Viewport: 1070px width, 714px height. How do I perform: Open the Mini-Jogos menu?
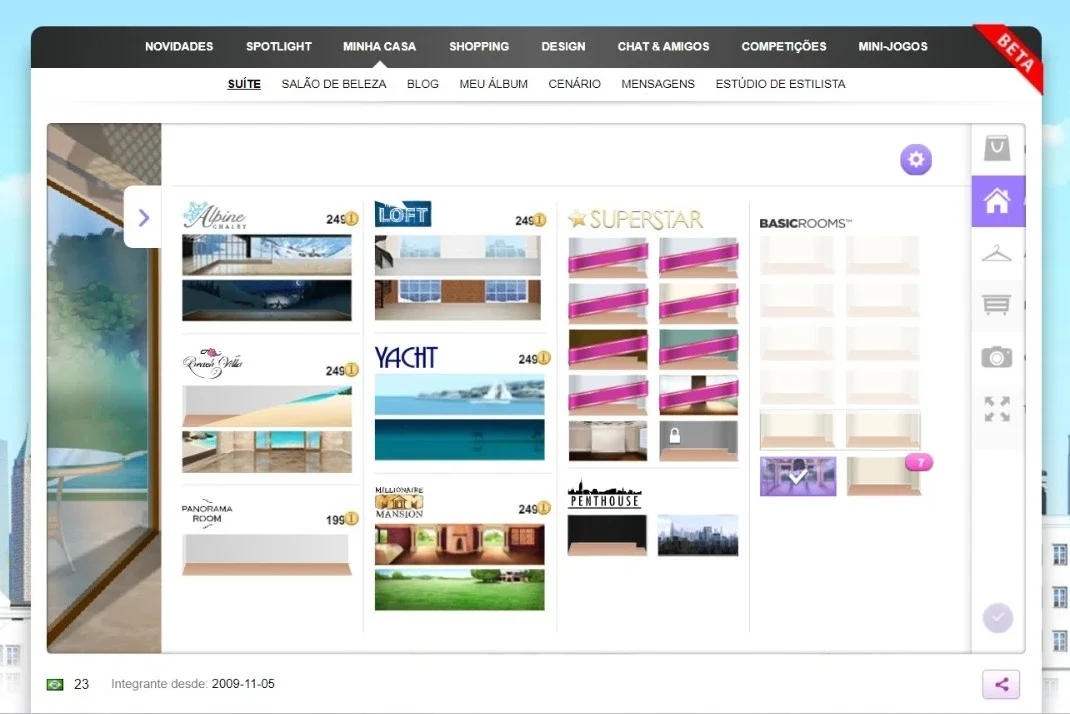pyautogui.click(x=893, y=46)
